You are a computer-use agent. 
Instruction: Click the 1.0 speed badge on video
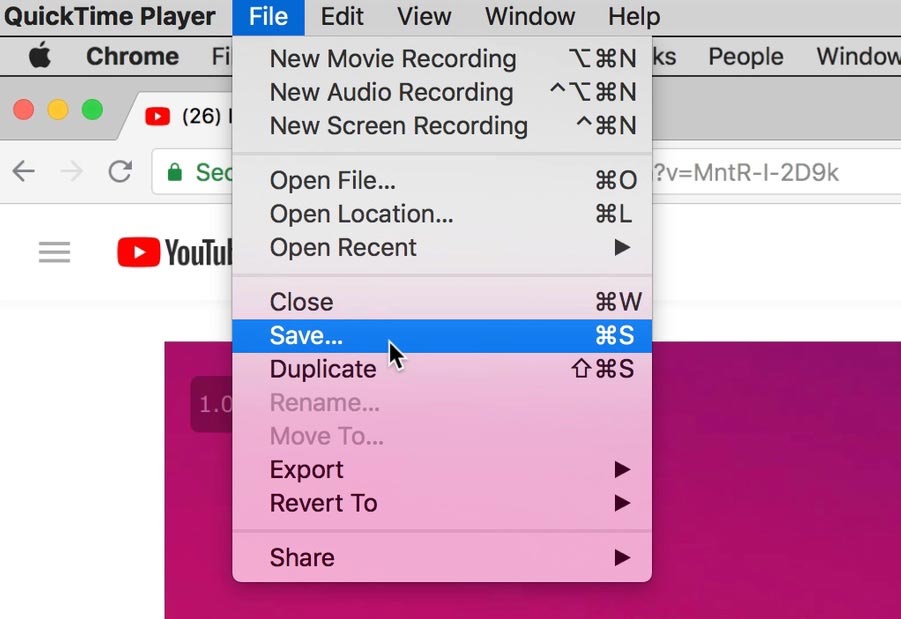(x=213, y=405)
